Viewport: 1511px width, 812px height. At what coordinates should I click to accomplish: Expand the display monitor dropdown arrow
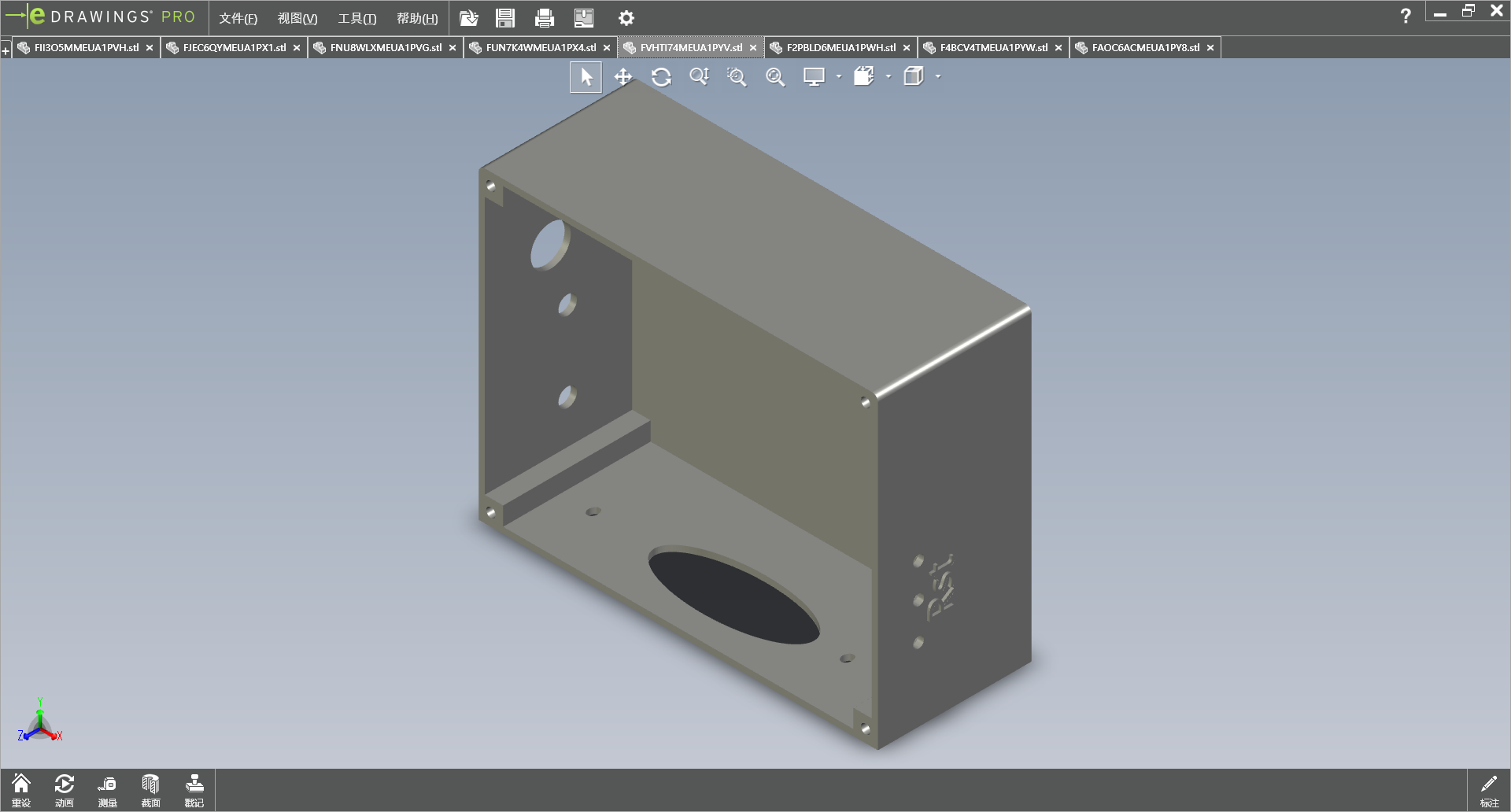pyautogui.click(x=839, y=77)
